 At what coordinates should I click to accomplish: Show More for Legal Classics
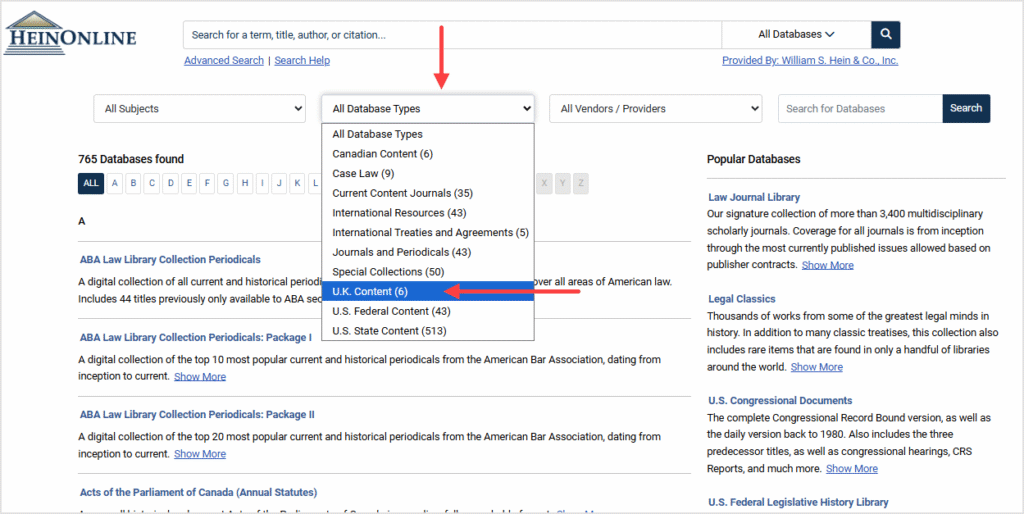click(x=816, y=367)
